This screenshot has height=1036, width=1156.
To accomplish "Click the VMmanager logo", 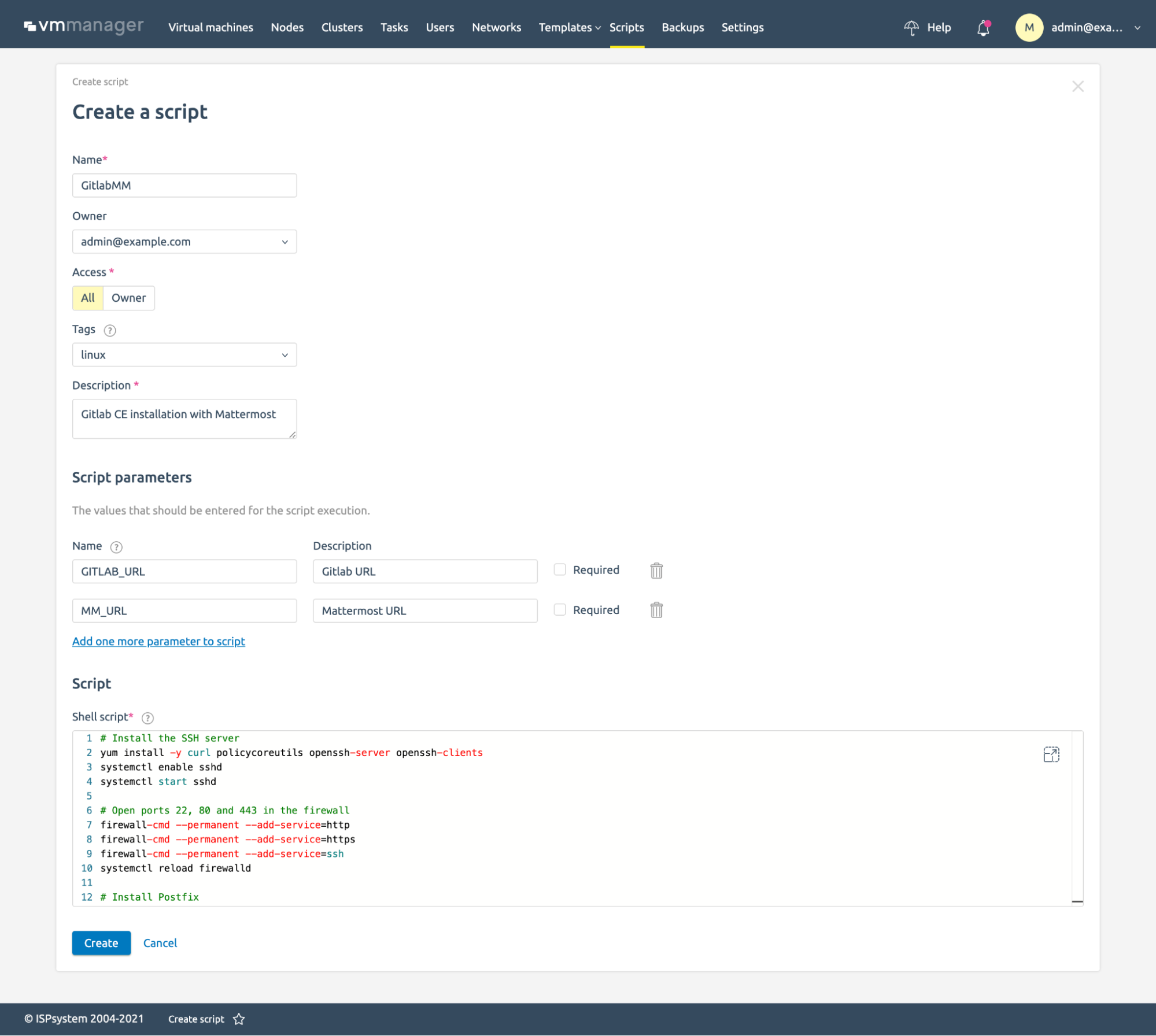I will (84, 27).
